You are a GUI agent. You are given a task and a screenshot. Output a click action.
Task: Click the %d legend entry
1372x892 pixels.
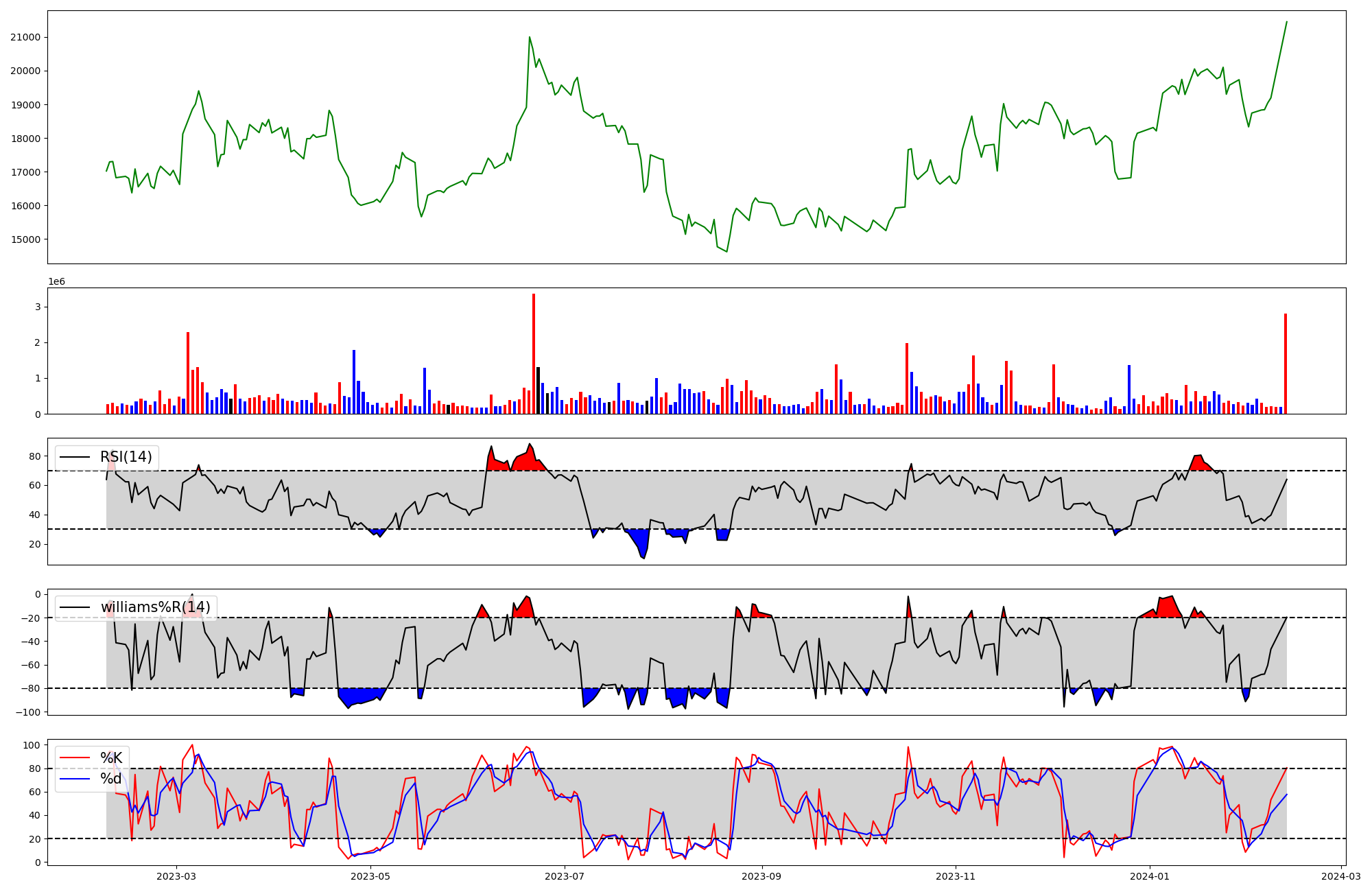pos(111,779)
